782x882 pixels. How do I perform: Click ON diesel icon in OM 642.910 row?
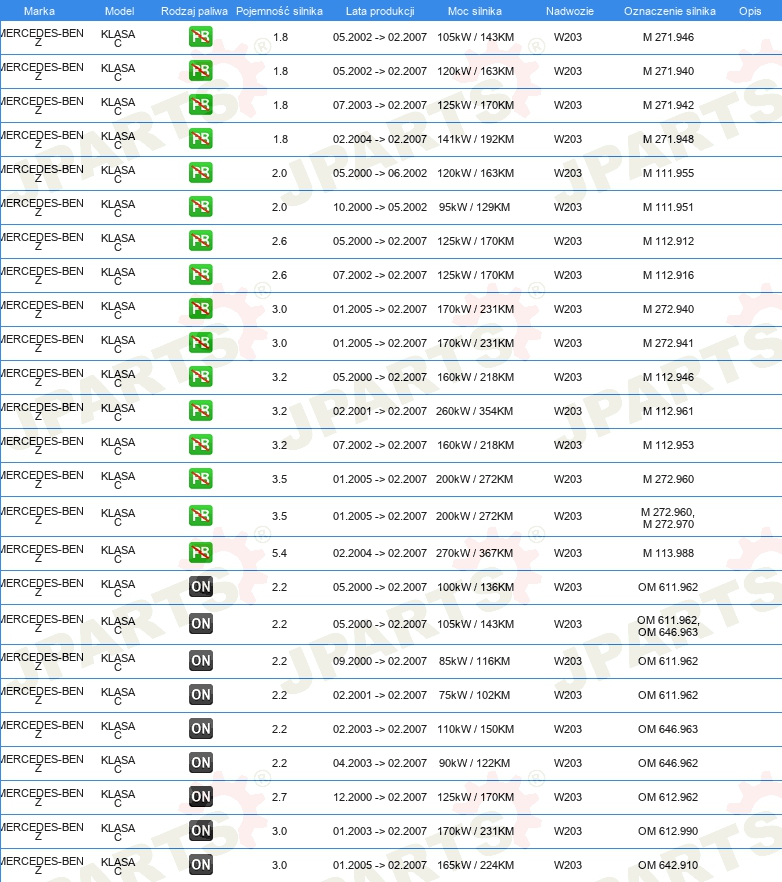(x=201, y=865)
